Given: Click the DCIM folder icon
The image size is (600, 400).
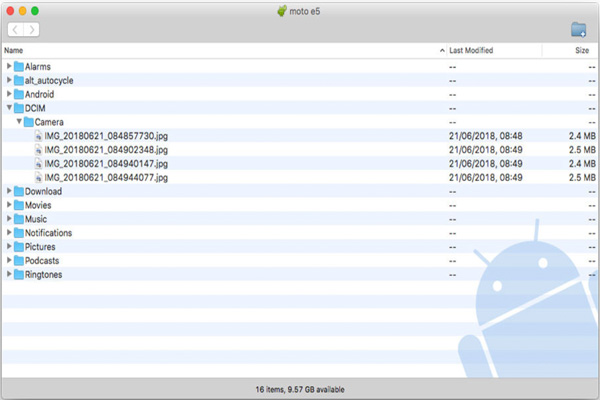Looking at the screenshot, I should click(x=19, y=108).
